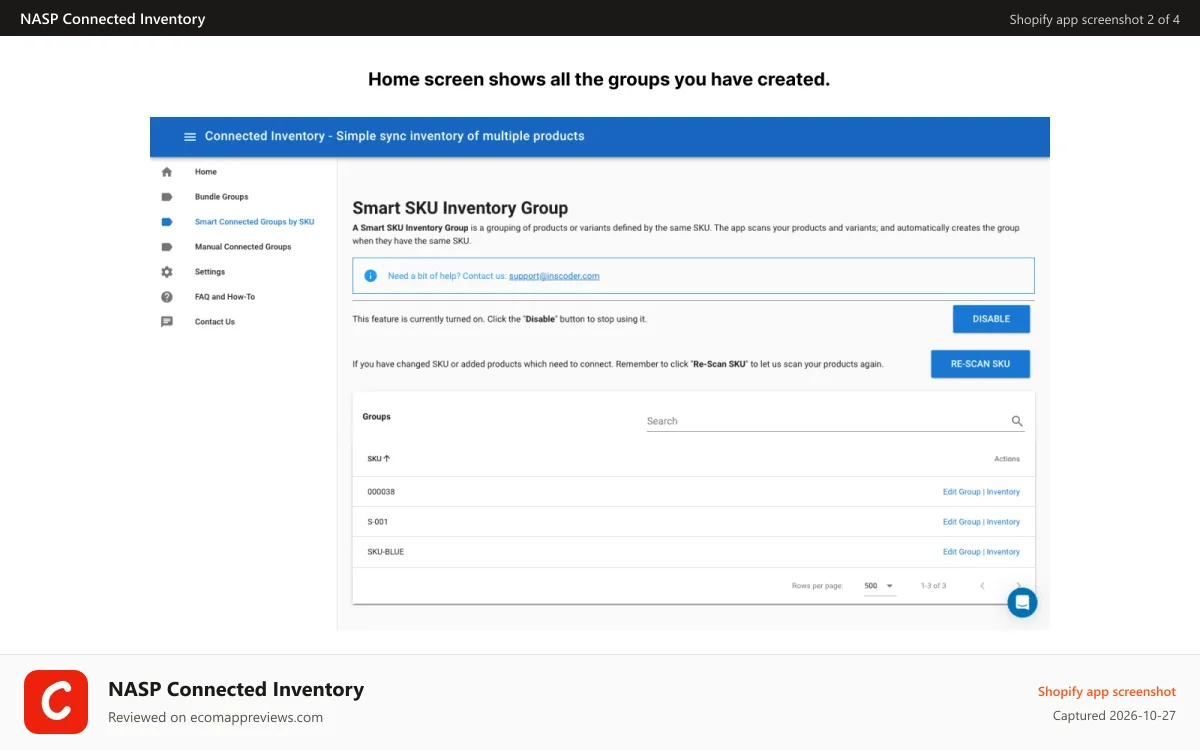1200x750 pixels.
Task: Click Edit Group for SKU-BLUE
Action: (x=962, y=552)
